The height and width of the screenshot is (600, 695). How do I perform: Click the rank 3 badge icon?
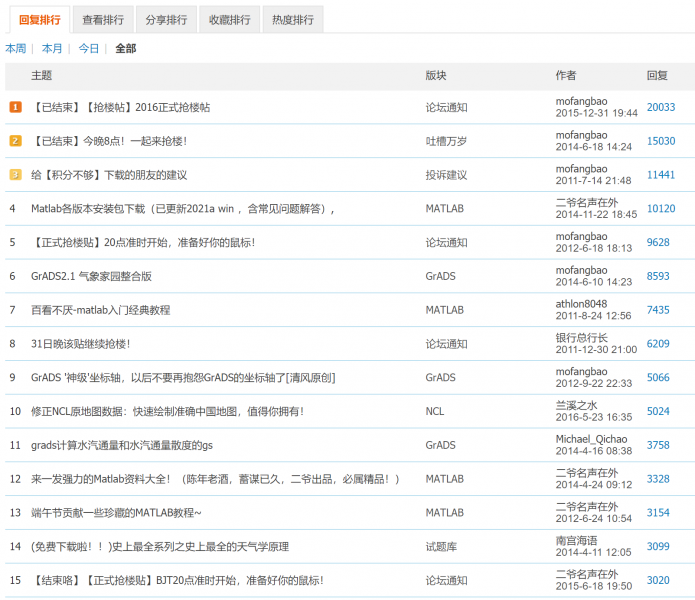15,175
